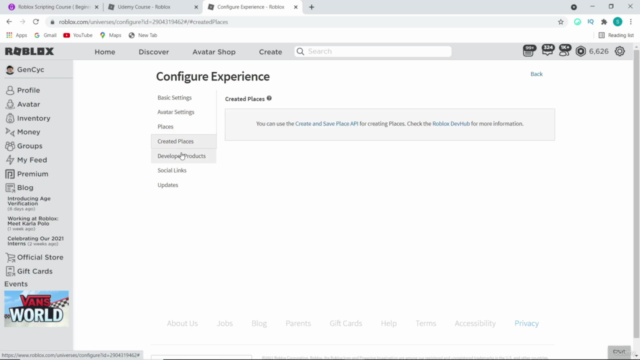Open the Reading list button
This screenshot has width=640, height=360.
(616, 36)
